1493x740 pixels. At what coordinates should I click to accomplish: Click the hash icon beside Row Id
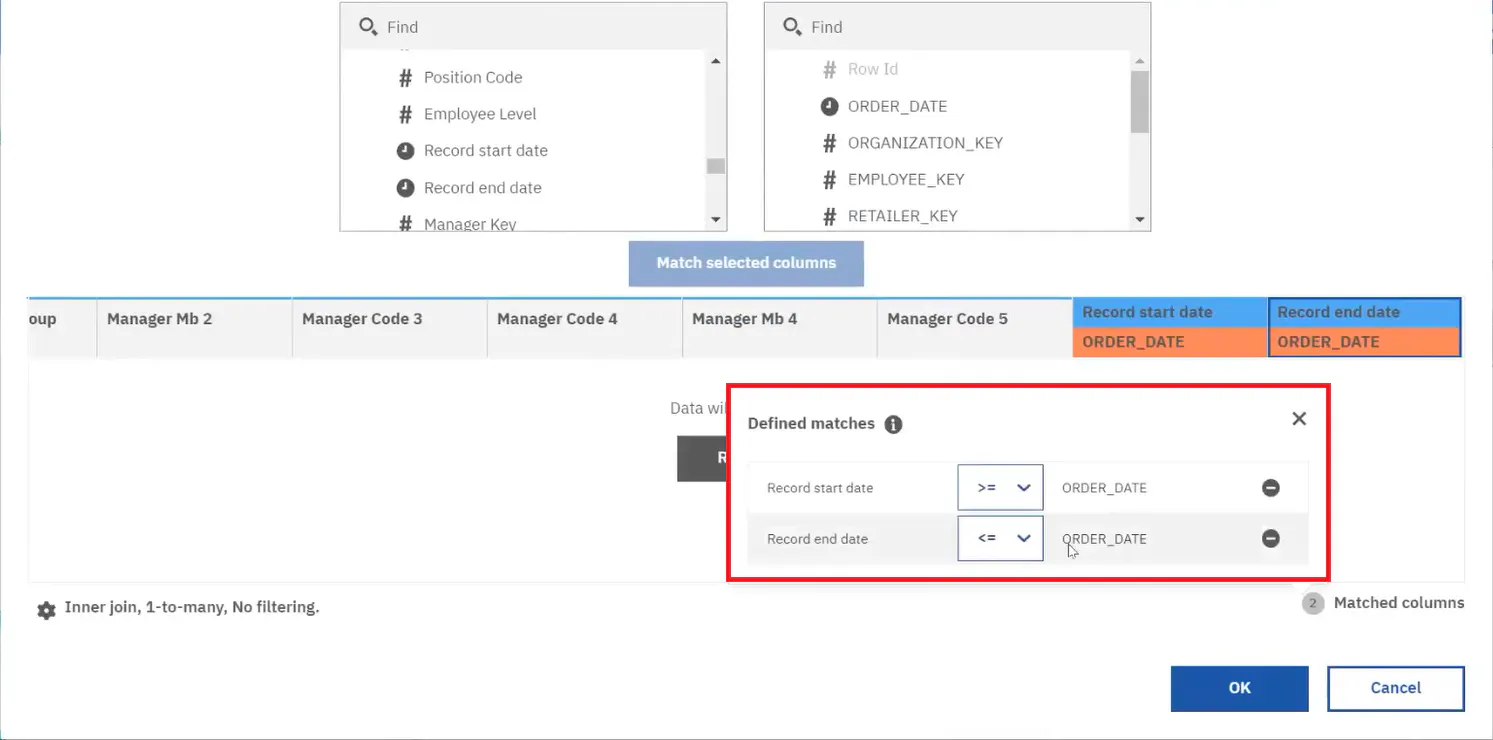pyautogui.click(x=829, y=69)
